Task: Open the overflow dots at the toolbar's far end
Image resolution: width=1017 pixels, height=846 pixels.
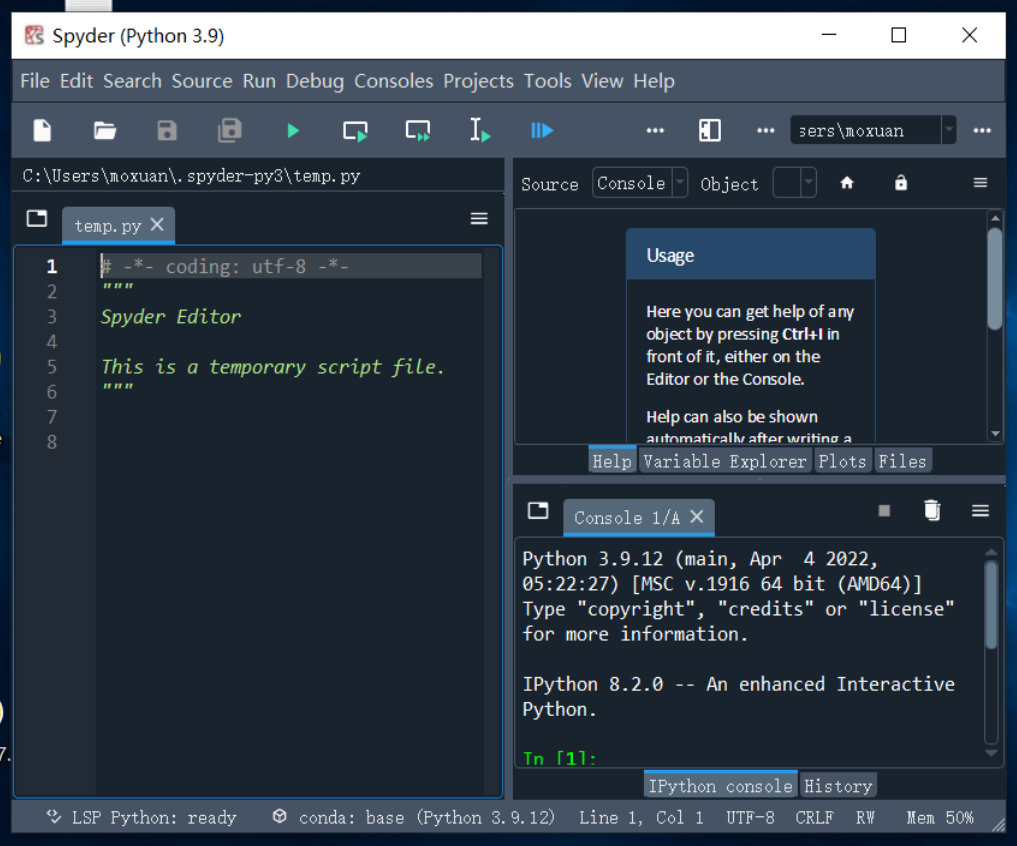Action: coord(982,131)
